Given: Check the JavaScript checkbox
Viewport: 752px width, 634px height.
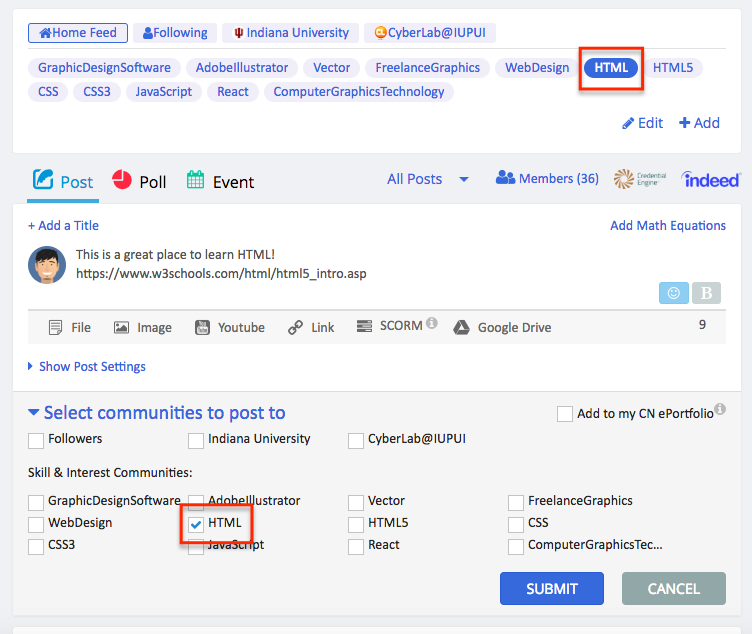Looking at the screenshot, I should pos(196,547).
